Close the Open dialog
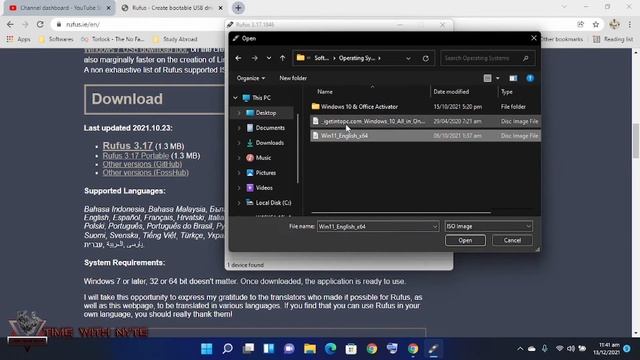The image size is (640, 360). [533, 38]
